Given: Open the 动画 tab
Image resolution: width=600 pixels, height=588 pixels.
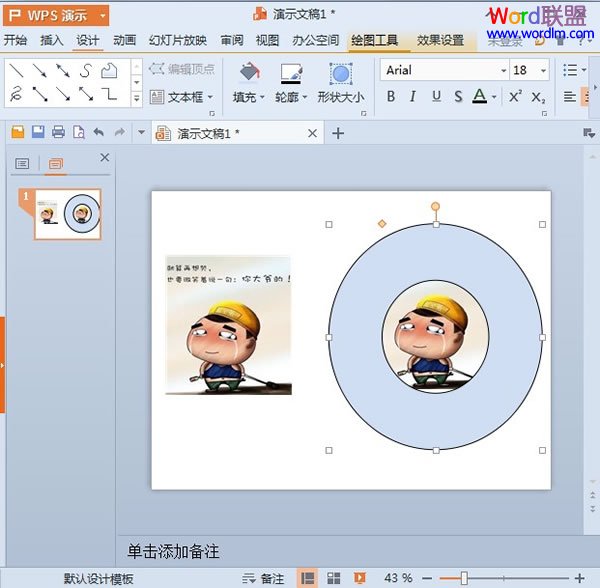Looking at the screenshot, I should point(124,40).
